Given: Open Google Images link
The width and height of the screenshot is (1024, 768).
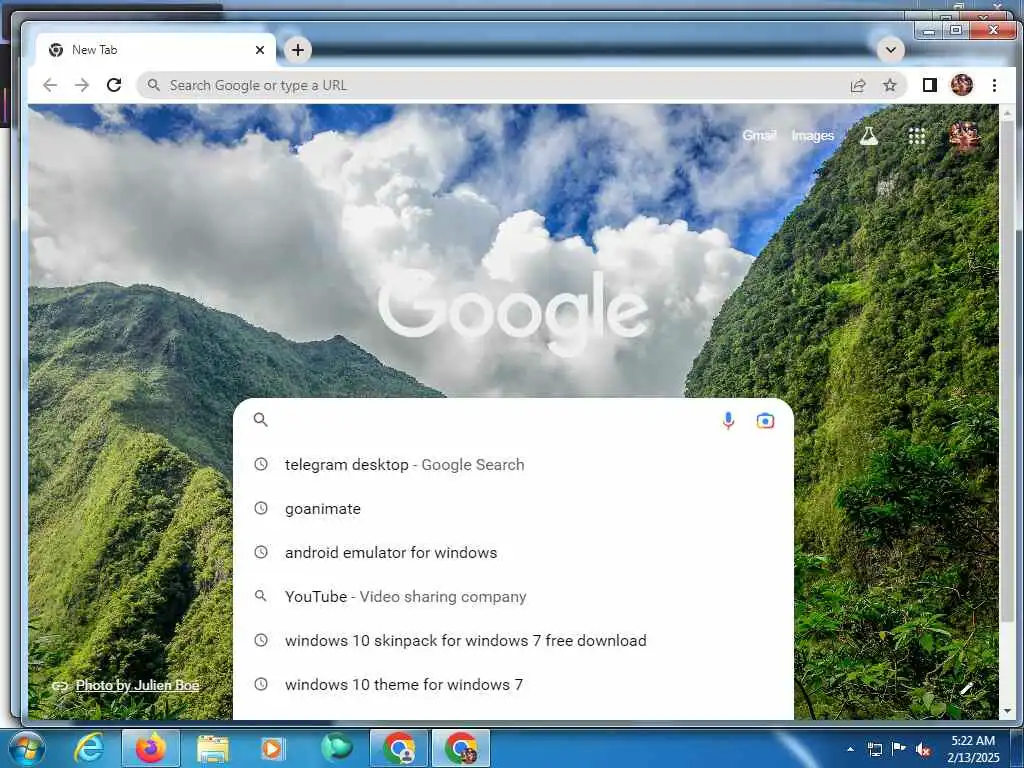Looking at the screenshot, I should point(812,136).
